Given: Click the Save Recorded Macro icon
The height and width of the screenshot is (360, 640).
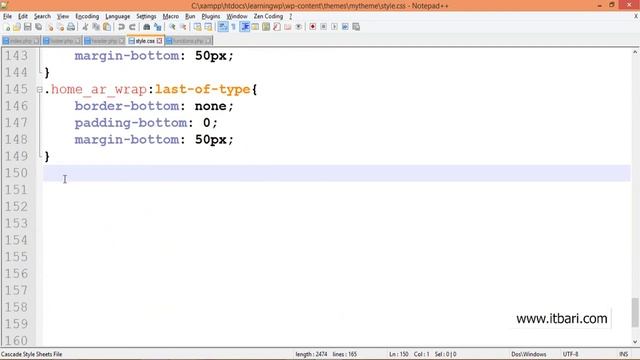Looking at the screenshot, I should [x=356, y=27].
